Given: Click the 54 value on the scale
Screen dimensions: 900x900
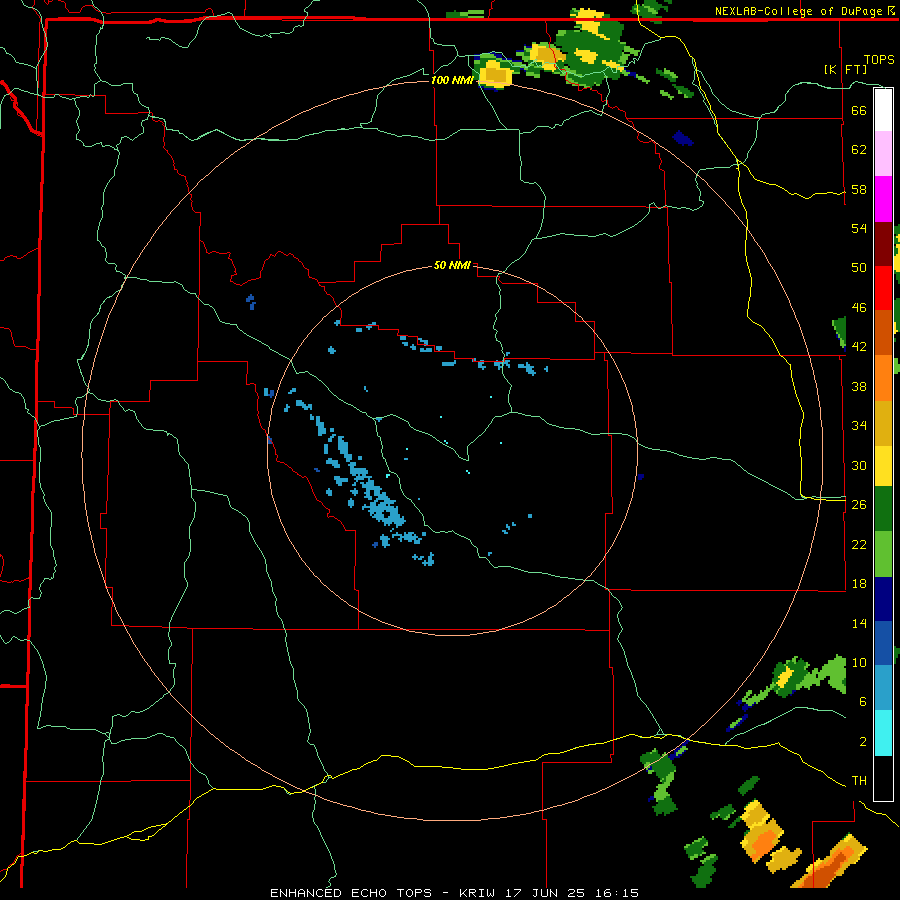Looking at the screenshot, I should (859, 228).
